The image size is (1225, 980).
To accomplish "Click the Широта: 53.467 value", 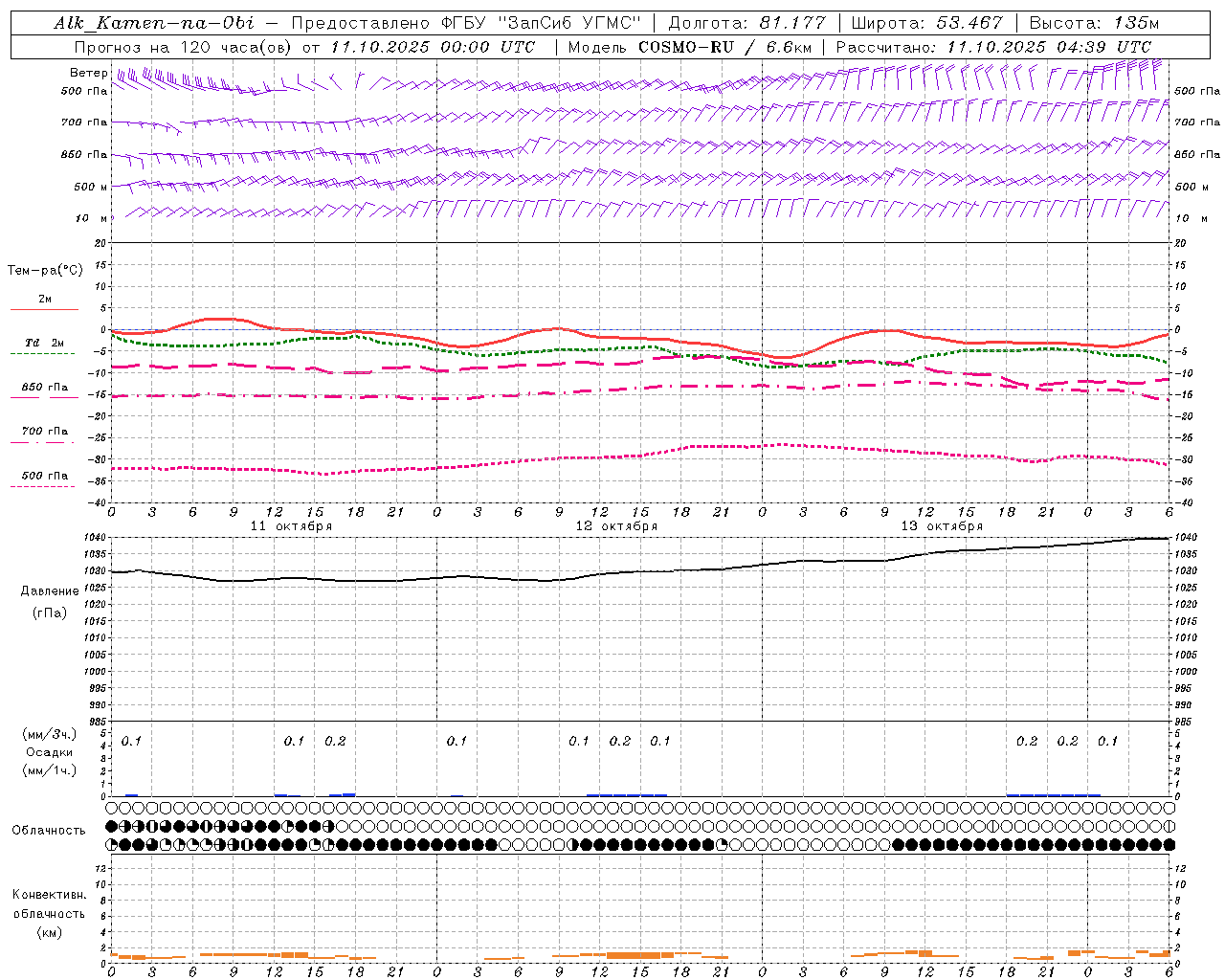I will [926, 23].
